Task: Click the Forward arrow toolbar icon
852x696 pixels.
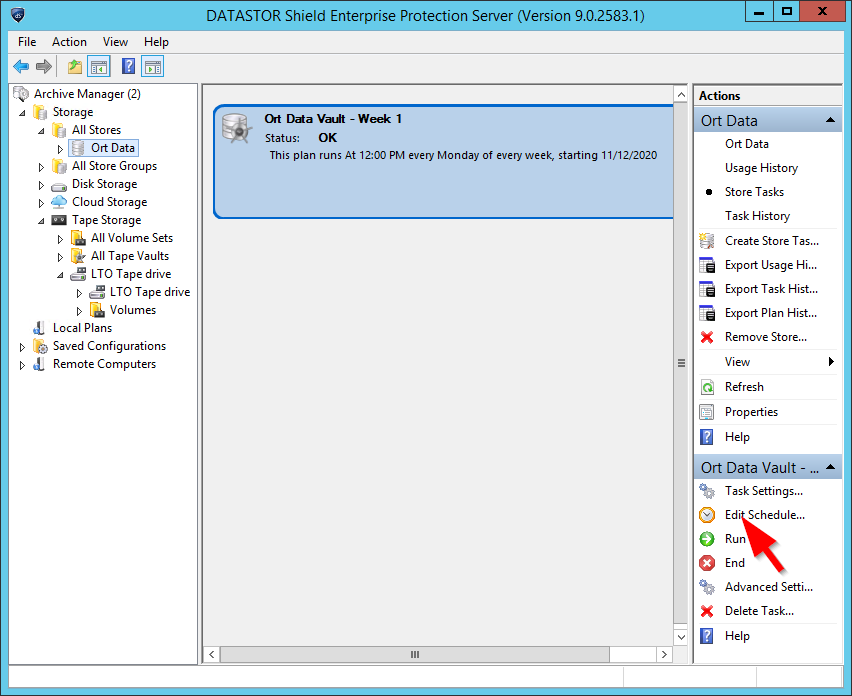Action: pyautogui.click(x=43, y=67)
